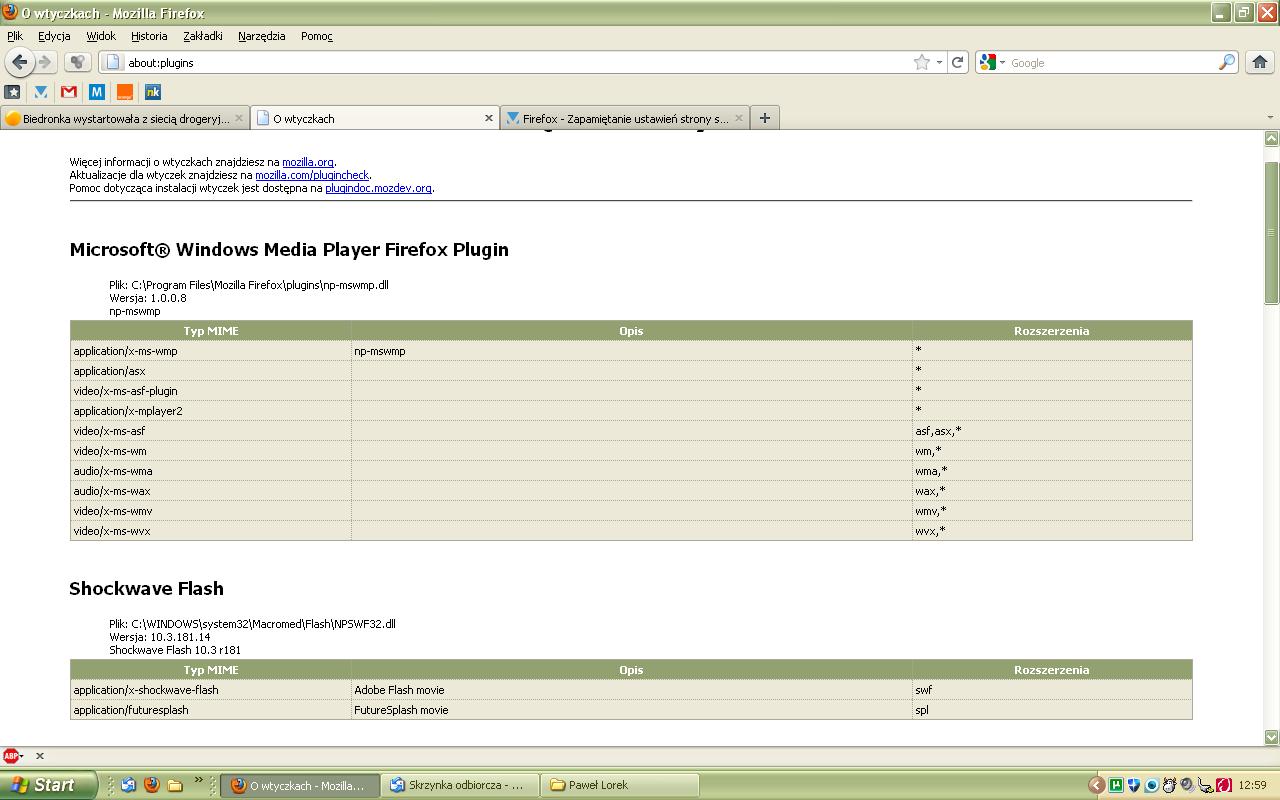Click the red slash tray icon near the clock
Viewport: 1280px width, 800px height.
(x=1224, y=785)
